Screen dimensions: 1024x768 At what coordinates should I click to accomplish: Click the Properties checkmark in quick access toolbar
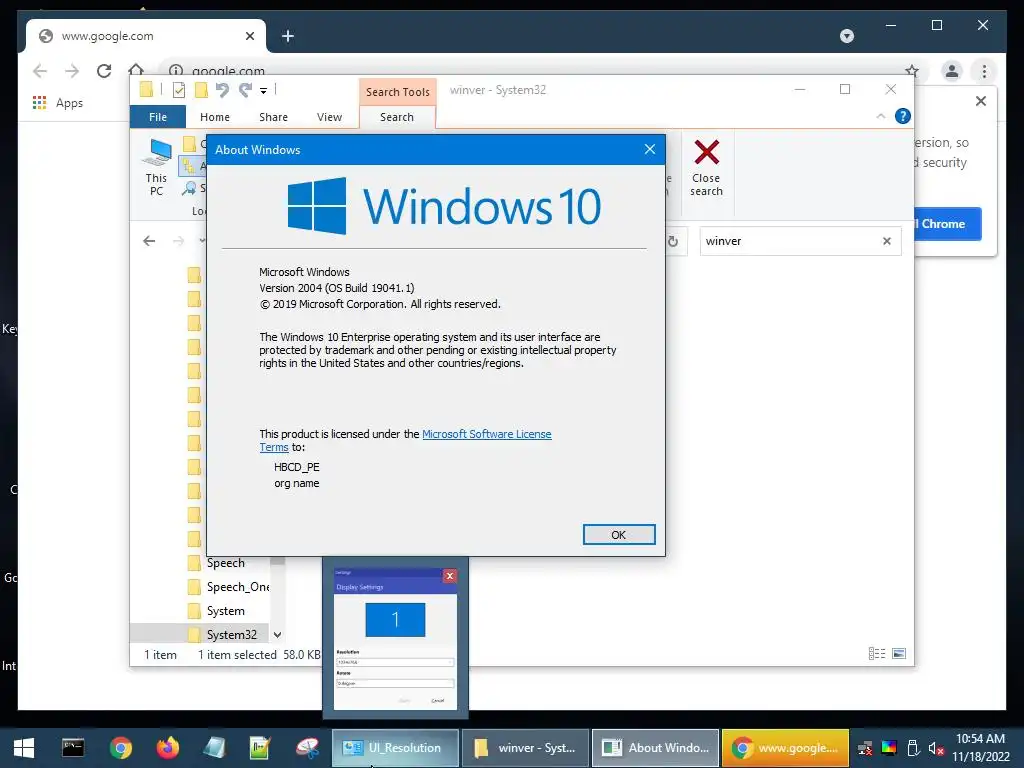(x=178, y=90)
